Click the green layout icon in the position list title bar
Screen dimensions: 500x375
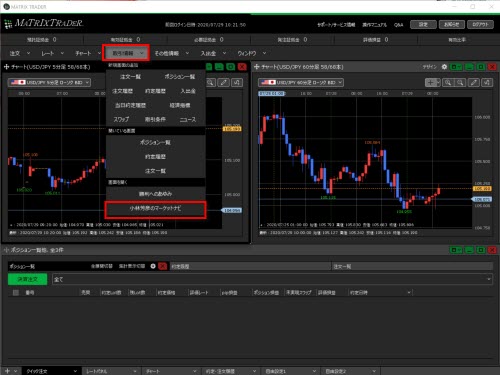(x=456, y=250)
